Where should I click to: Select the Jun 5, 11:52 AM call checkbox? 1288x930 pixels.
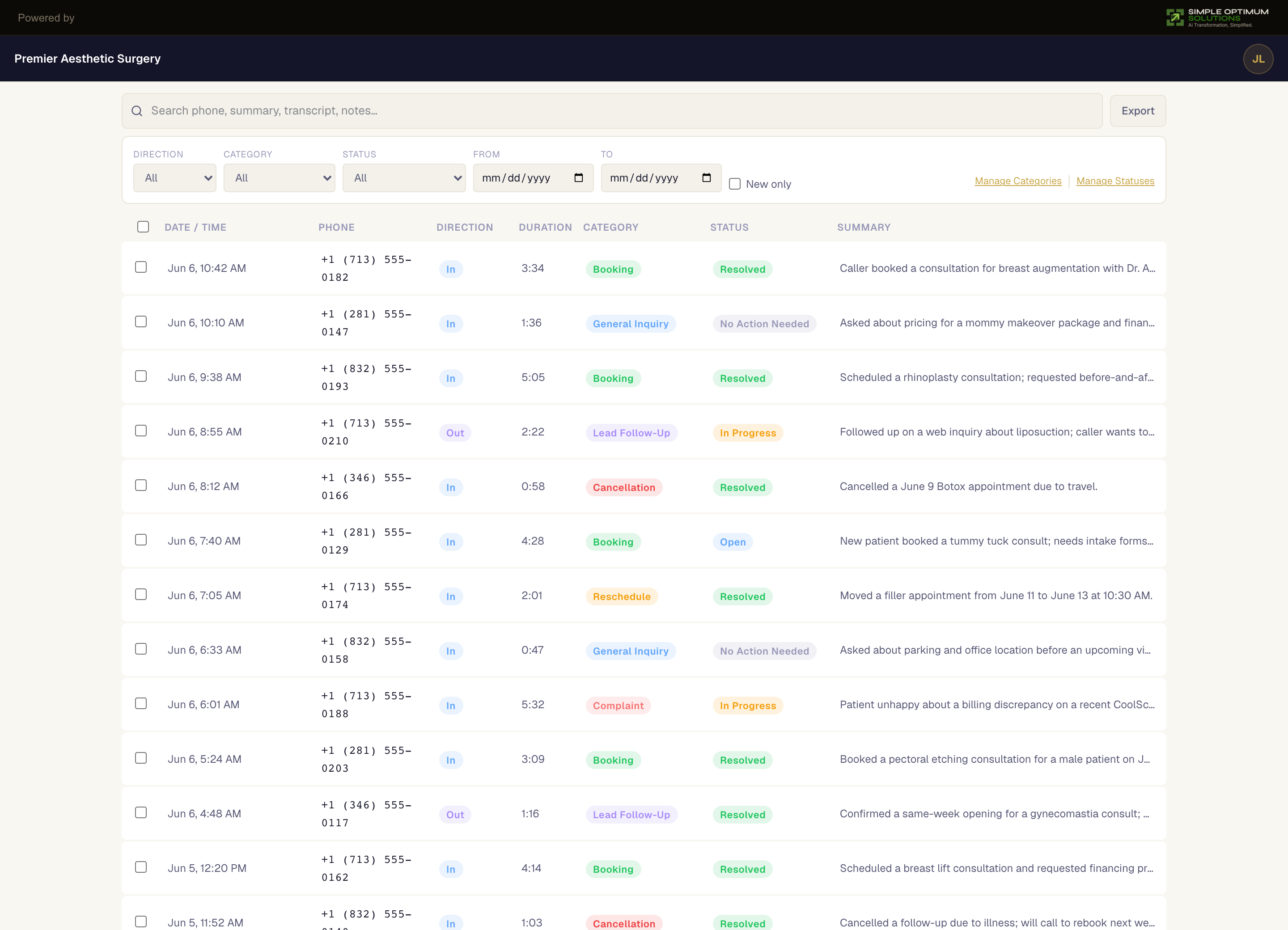[141, 922]
